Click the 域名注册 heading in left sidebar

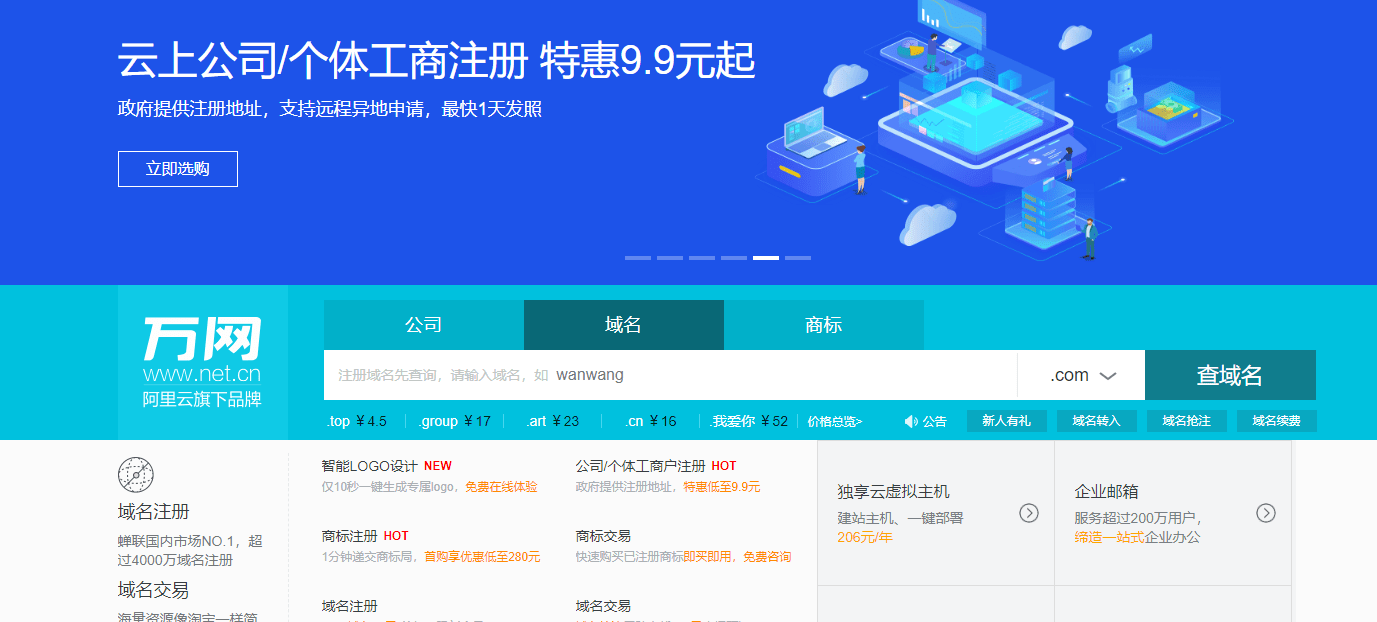(x=154, y=512)
